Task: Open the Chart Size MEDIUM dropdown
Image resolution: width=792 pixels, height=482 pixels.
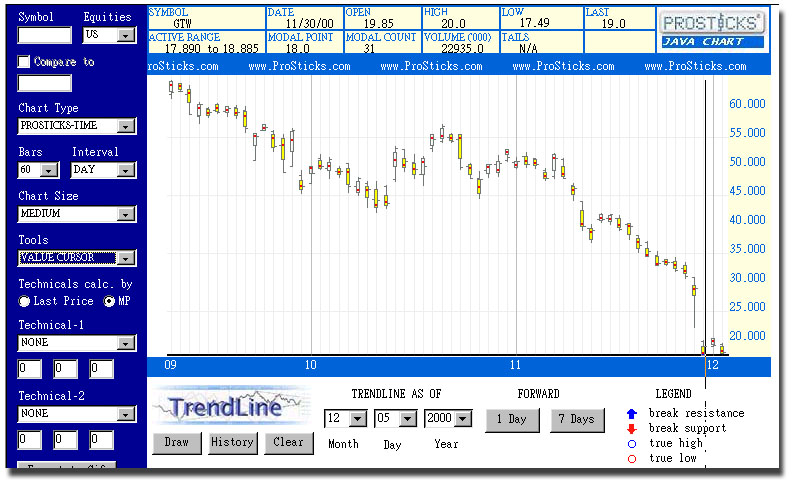Action: click(125, 214)
